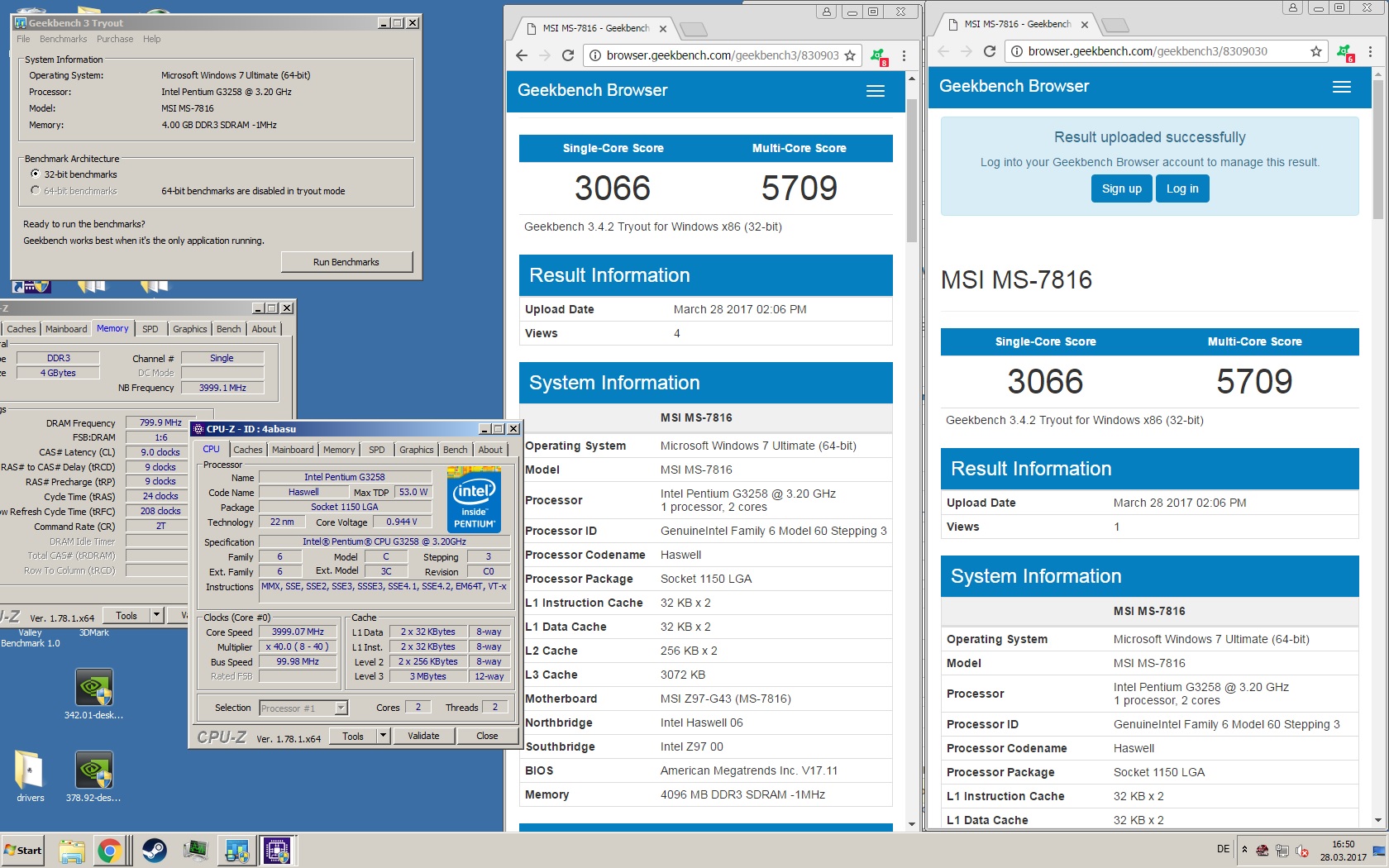Open Google Chrome from the taskbar
The image size is (1389, 868).
tap(109, 851)
